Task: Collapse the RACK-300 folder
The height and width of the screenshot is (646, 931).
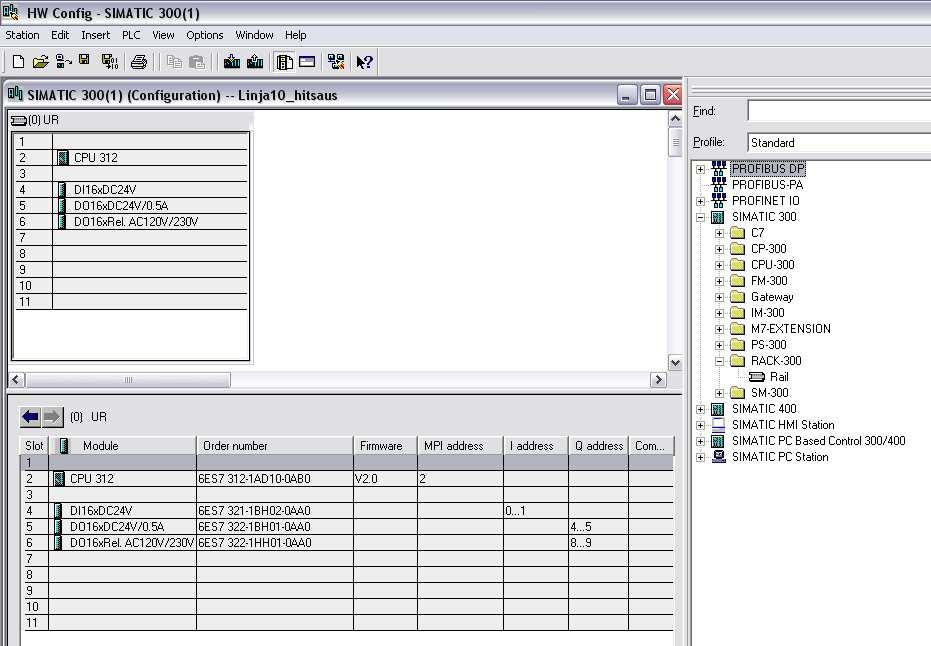Action: (720, 362)
